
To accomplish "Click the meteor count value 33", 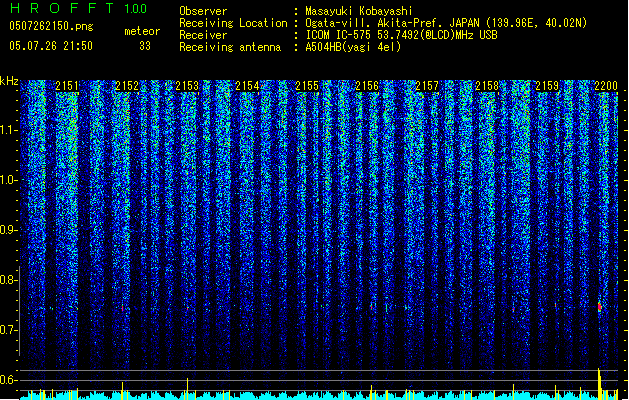I will point(145,46).
